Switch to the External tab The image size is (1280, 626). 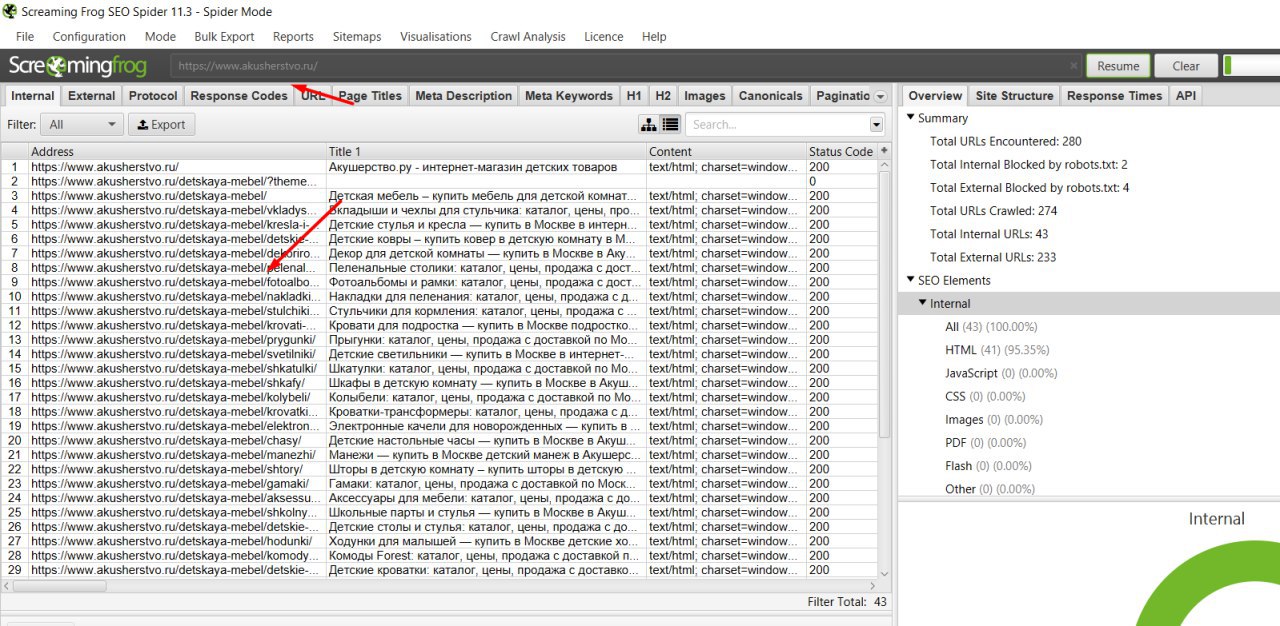coord(92,96)
